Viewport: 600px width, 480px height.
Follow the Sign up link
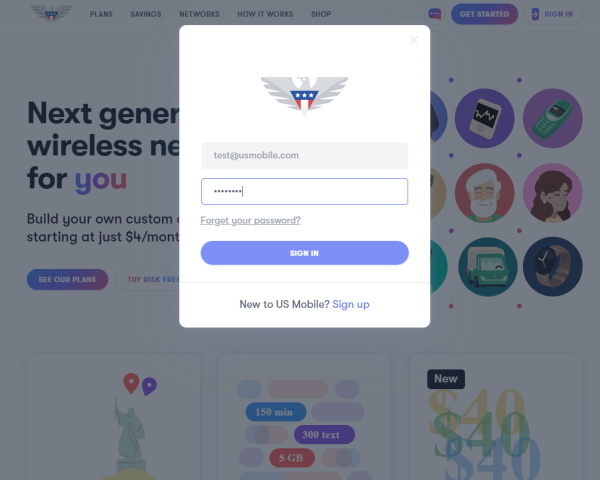(351, 304)
